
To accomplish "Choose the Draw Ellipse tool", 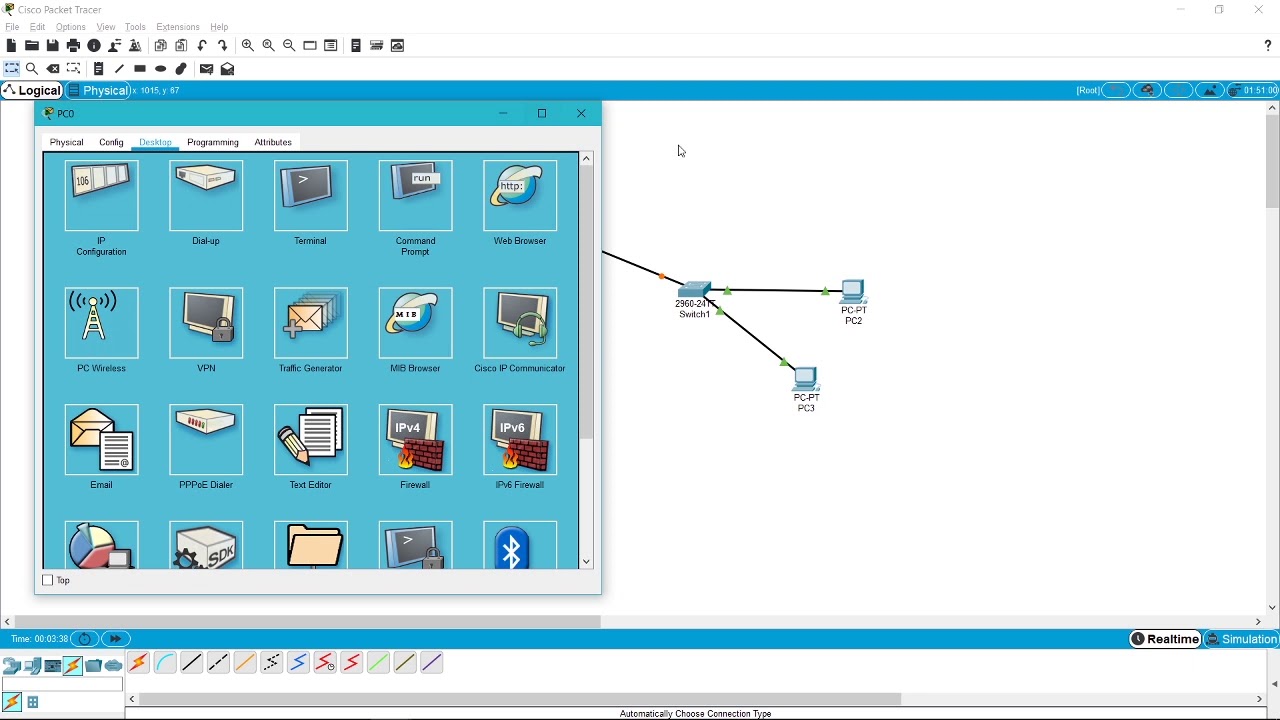I will (160, 69).
